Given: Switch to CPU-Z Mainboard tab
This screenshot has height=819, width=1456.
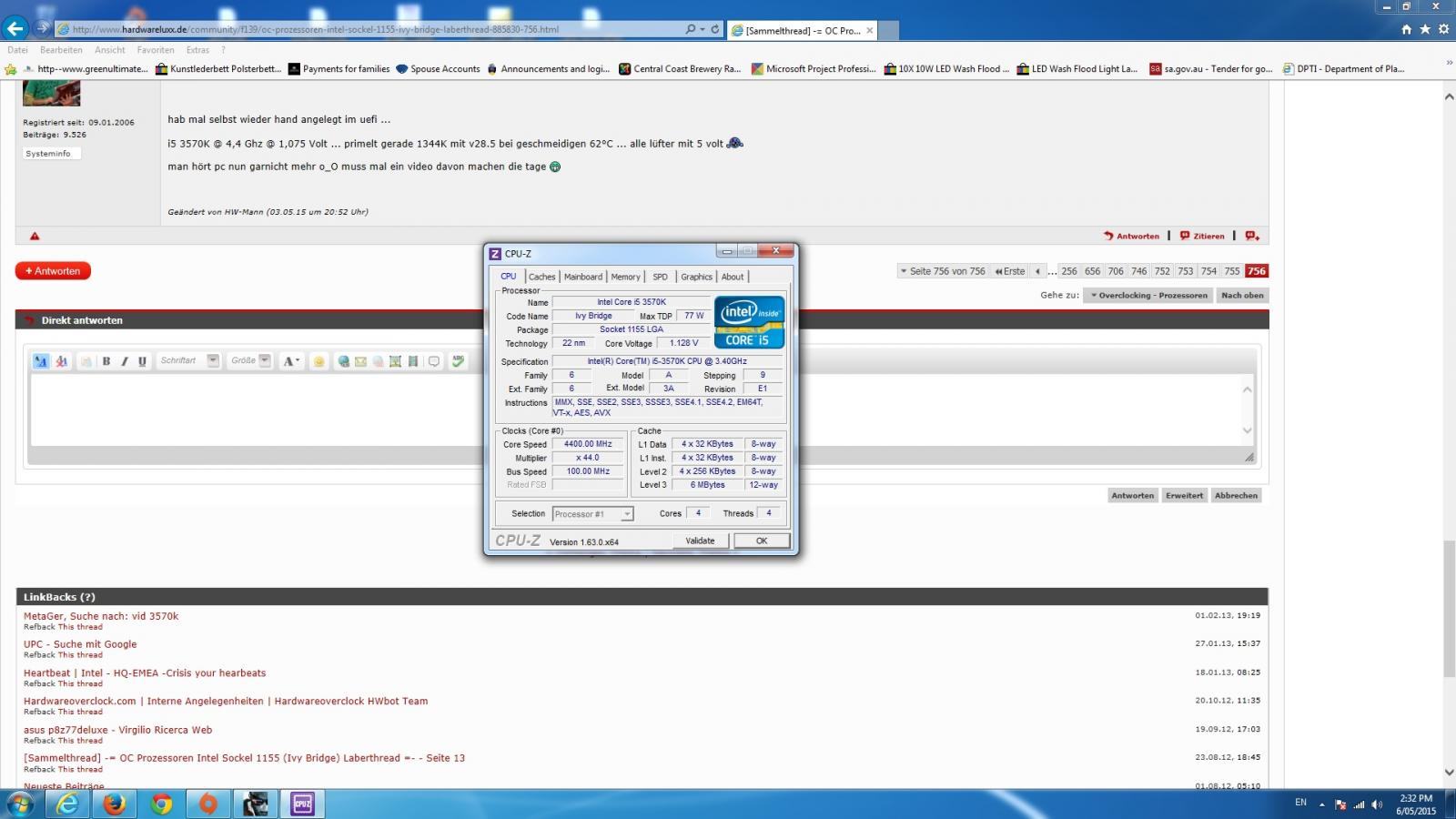Looking at the screenshot, I should [582, 277].
